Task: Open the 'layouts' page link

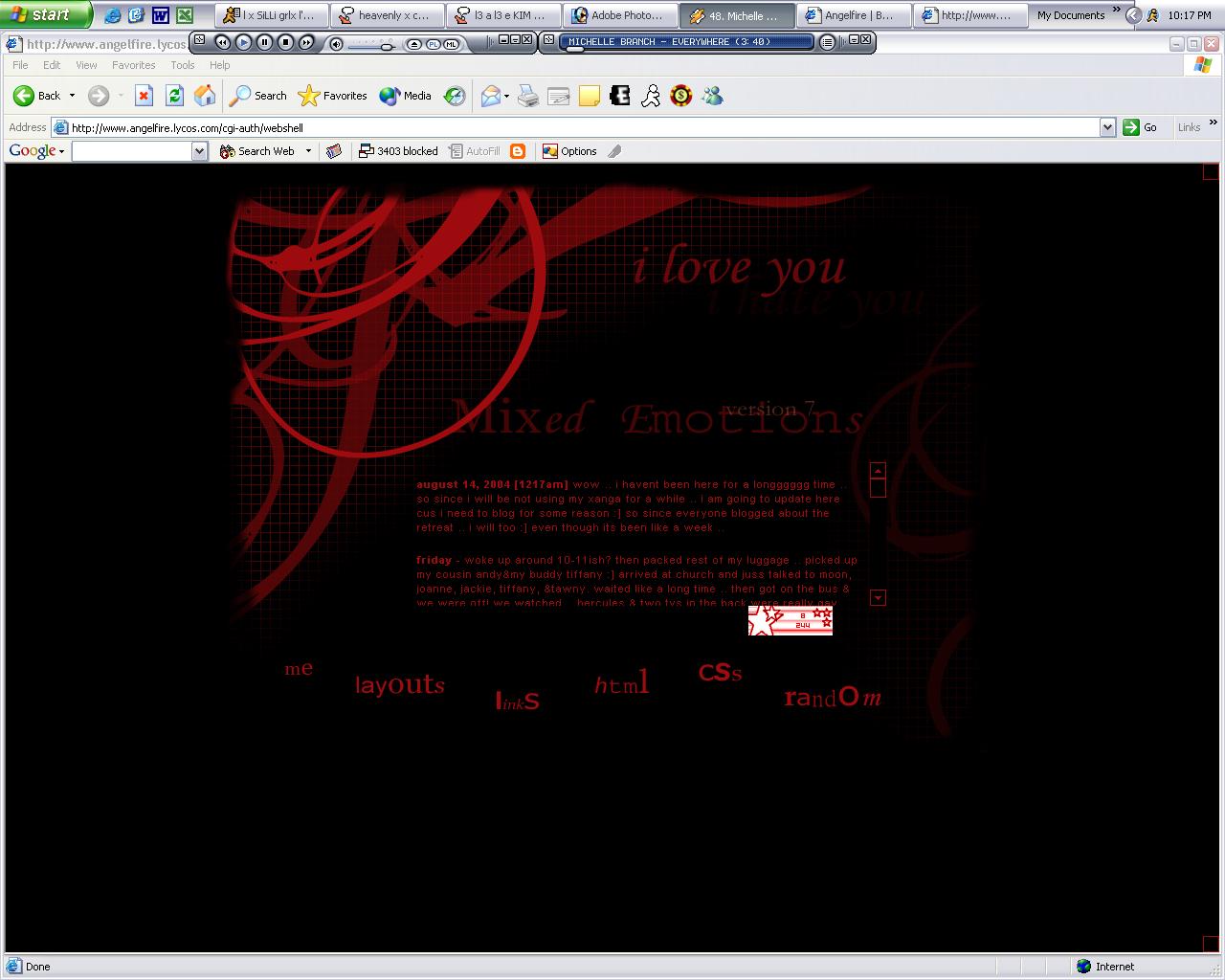Action: coord(400,684)
